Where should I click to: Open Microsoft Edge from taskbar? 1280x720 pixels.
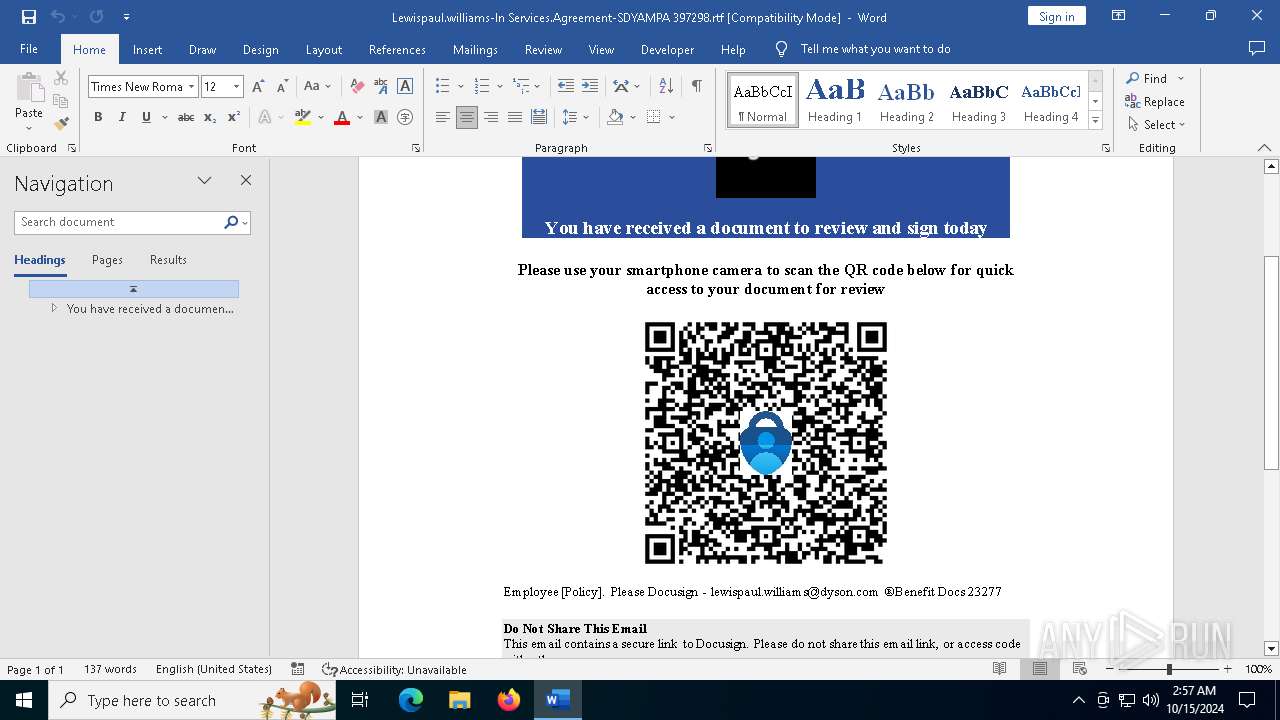pos(411,700)
